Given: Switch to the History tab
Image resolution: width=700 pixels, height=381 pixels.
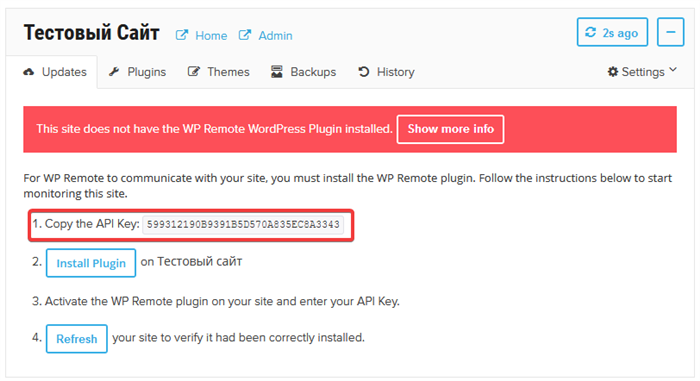Looking at the screenshot, I should (386, 72).
